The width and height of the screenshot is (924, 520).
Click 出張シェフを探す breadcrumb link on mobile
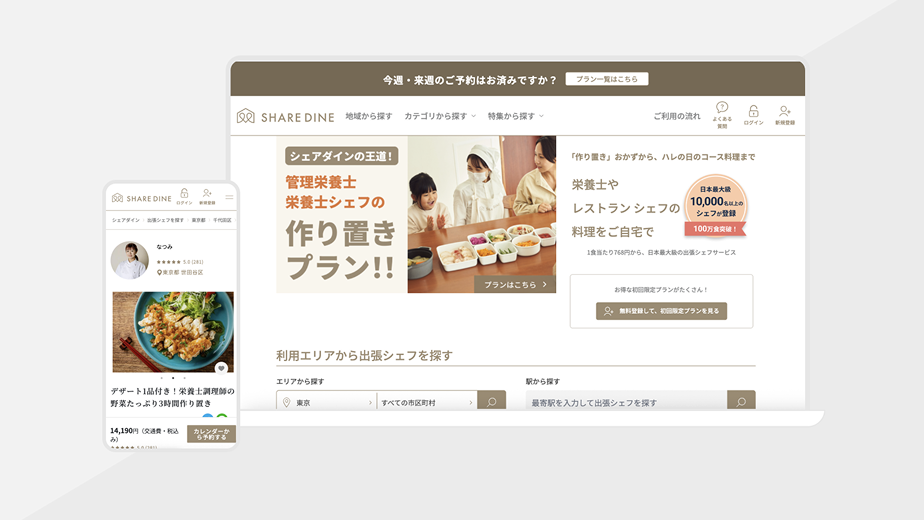pyautogui.click(x=165, y=220)
